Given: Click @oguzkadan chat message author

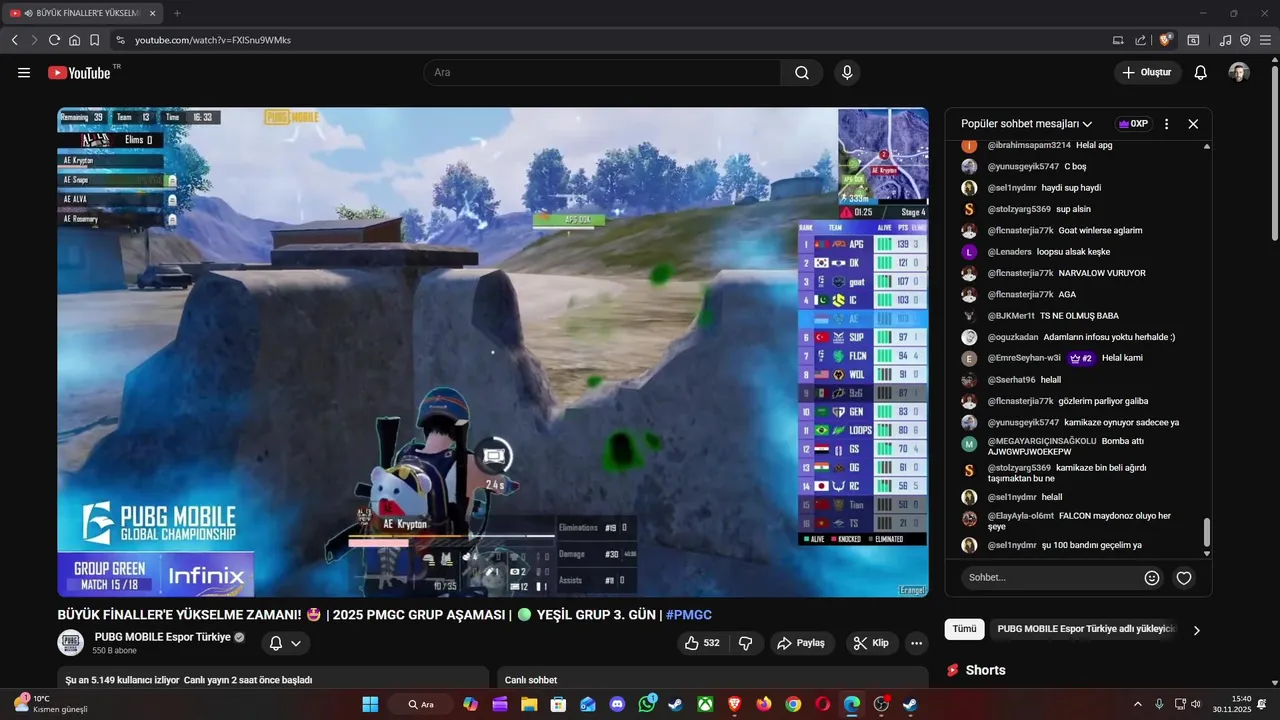Looking at the screenshot, I should (x=1013, y=337).
